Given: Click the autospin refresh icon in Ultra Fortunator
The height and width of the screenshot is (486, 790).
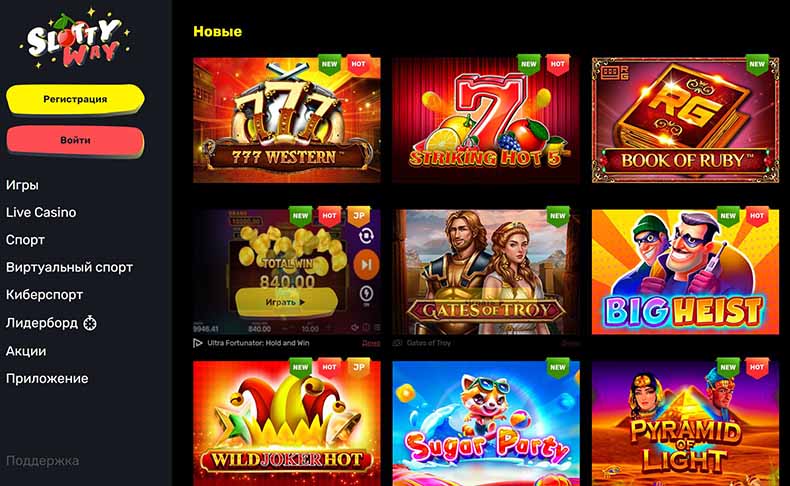Looking at the screenshot, I should [366, 236].
